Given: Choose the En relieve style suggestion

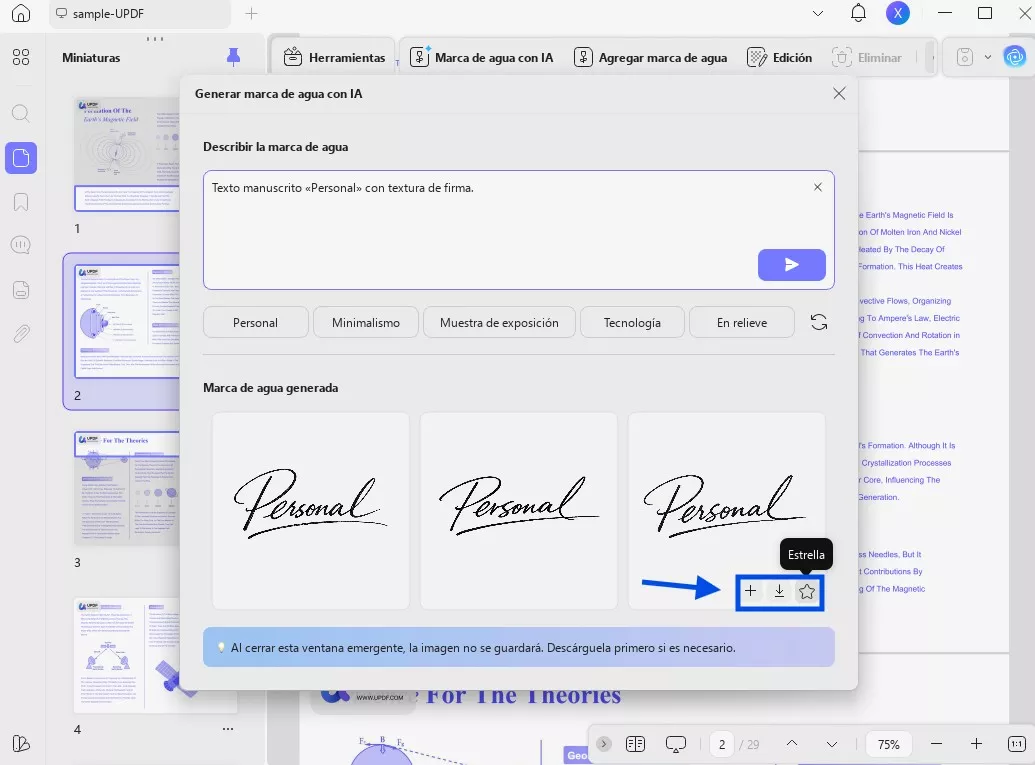Looking at the screenshot, I should [742, 323].
